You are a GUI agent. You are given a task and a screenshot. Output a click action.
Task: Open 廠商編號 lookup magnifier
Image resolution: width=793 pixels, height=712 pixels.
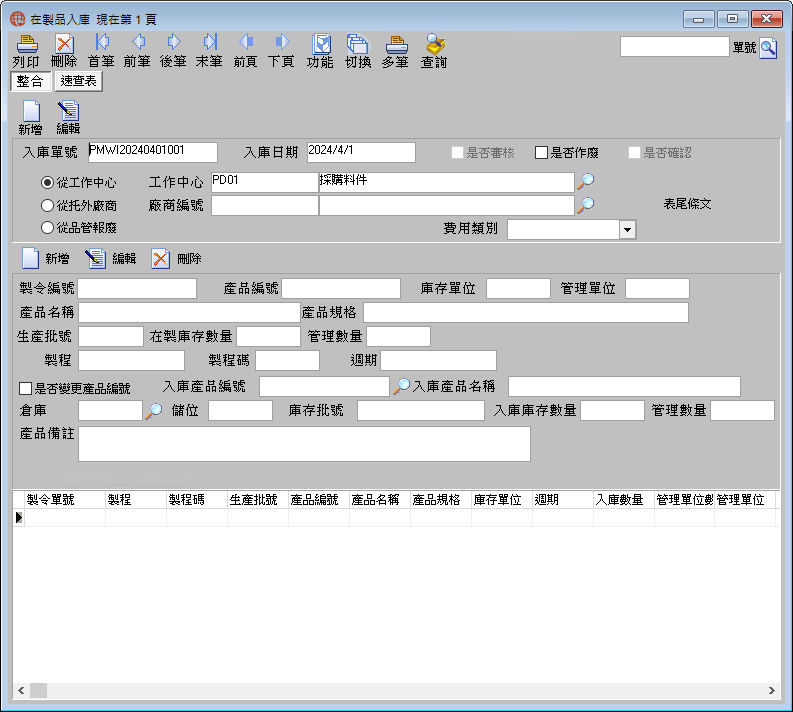pyautogui.click(x=586, y=204)
